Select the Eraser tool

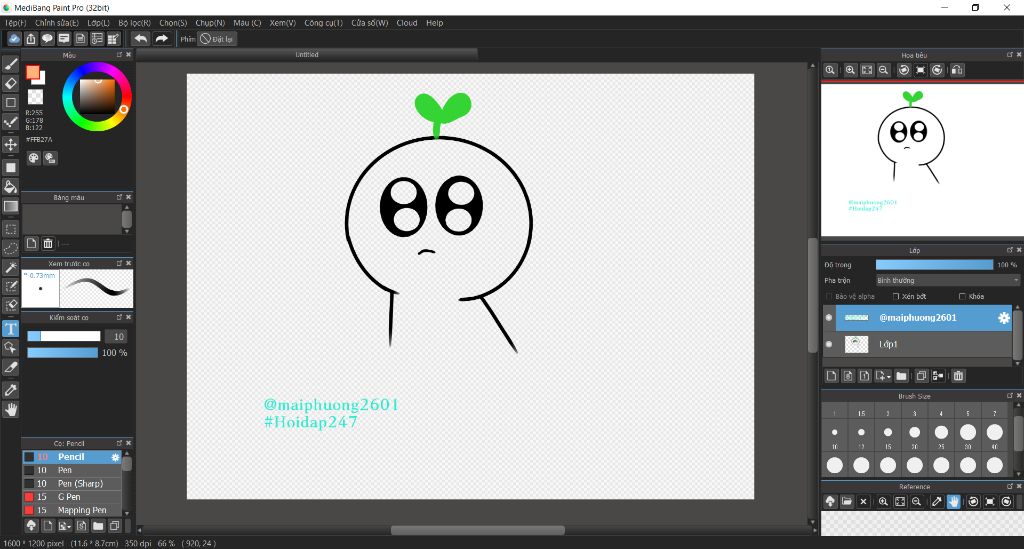(x=10, y=83)
